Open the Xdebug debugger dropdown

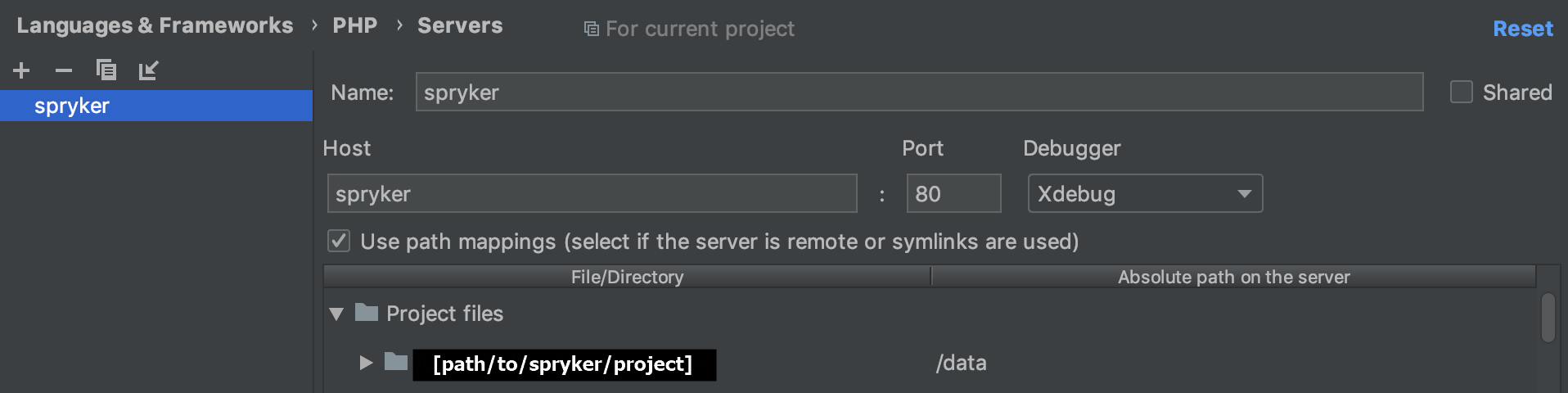point(1145,194)
